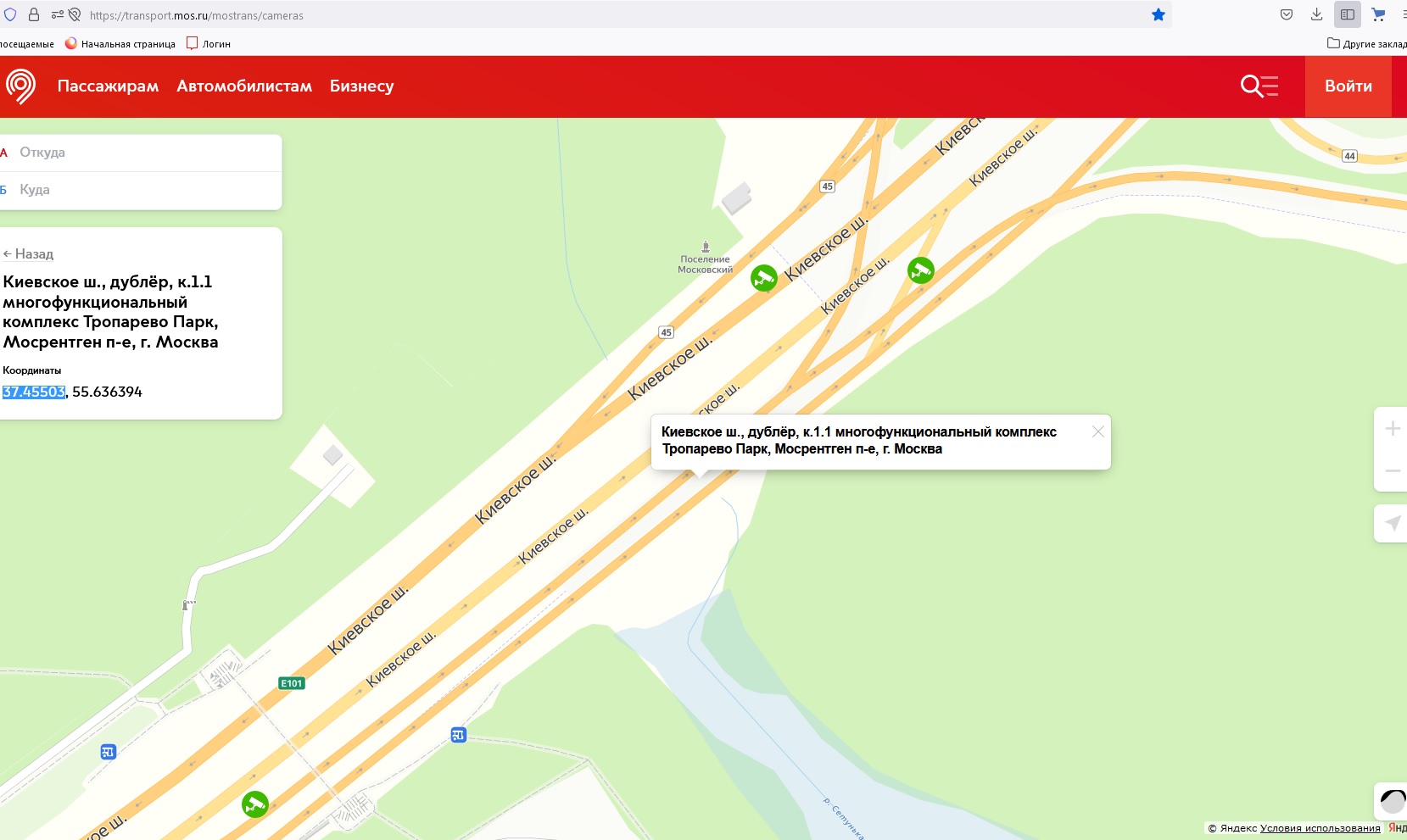Click the Mostrans logo icon
Viewport: 1407px width, 840px height.
20,86
